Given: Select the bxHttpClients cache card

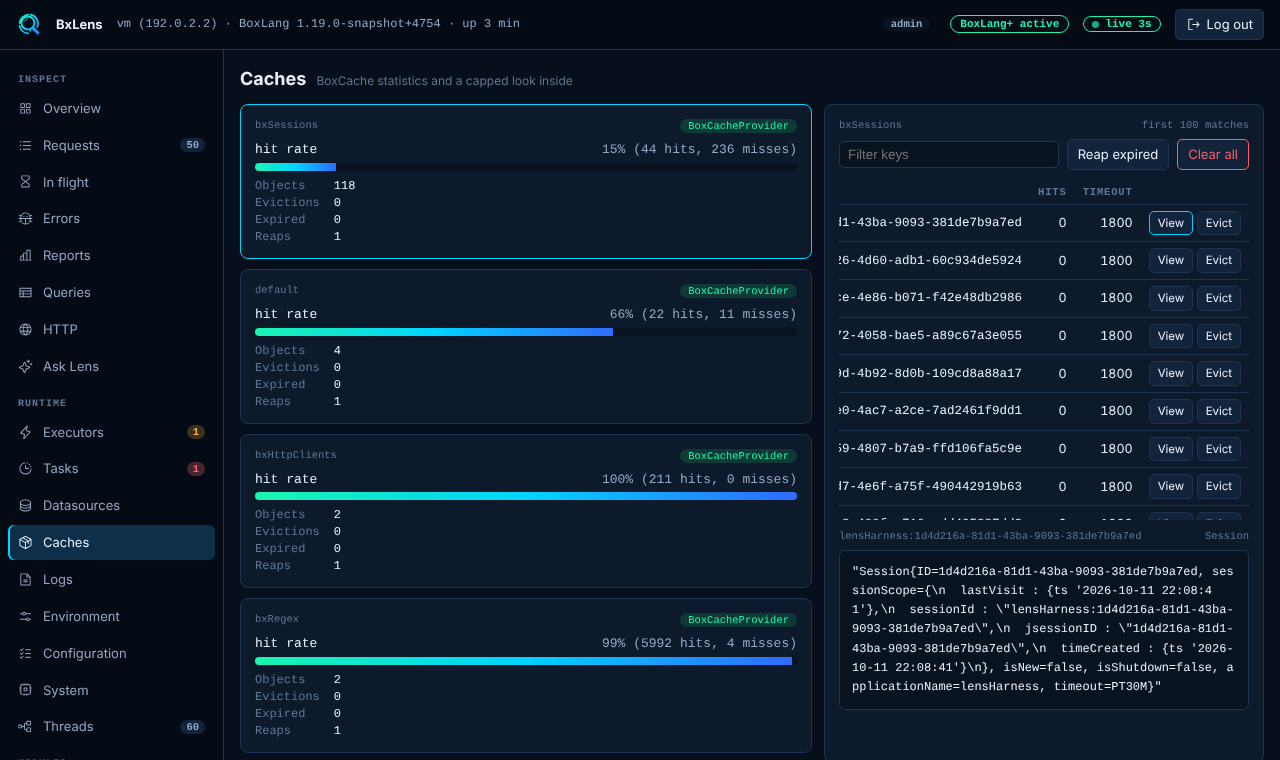Looking at the screenshot, I should (x=526, y=511).
